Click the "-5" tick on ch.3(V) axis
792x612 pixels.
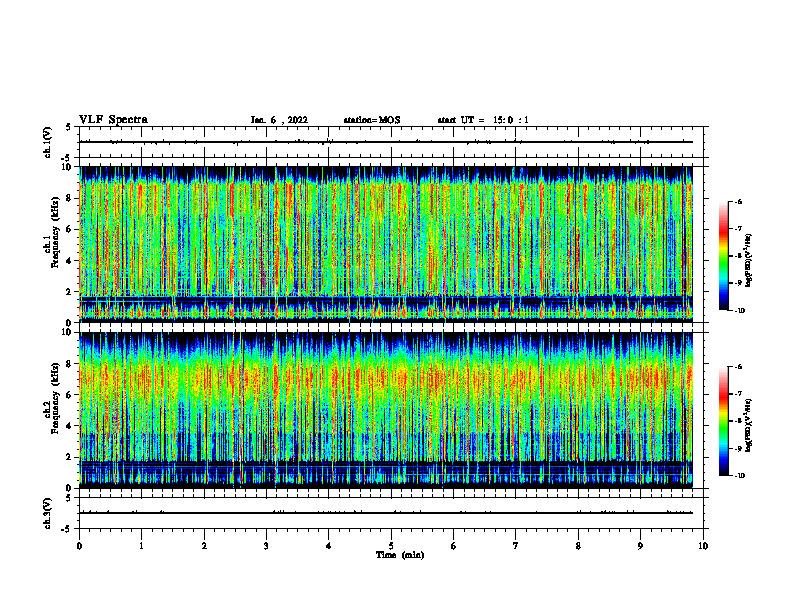[67, 529]
